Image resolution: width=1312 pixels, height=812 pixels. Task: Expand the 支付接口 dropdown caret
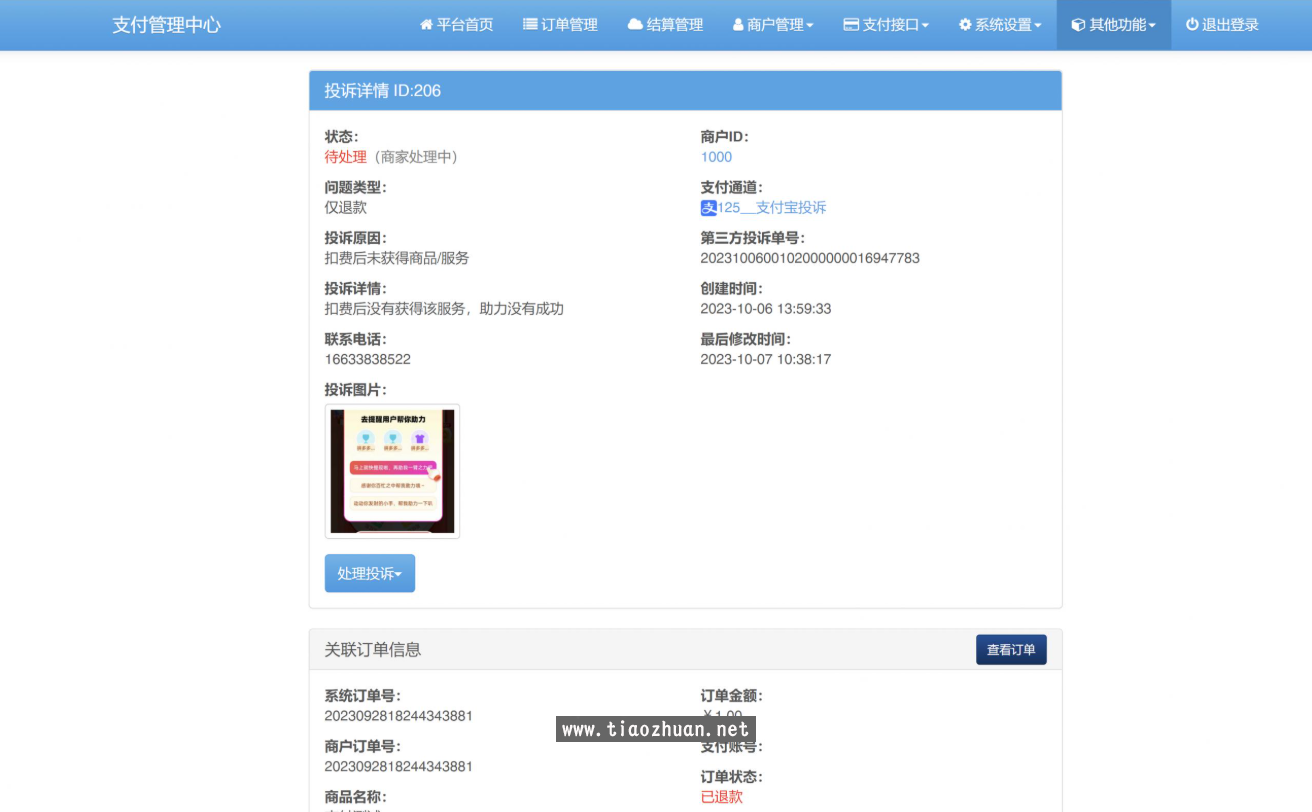[x=925, y=26]
